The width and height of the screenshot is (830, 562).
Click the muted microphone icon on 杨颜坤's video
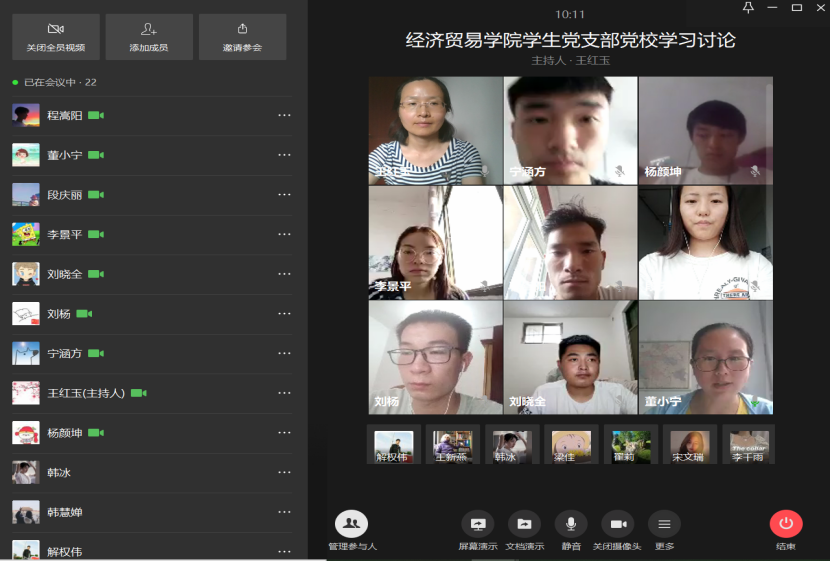755,171
